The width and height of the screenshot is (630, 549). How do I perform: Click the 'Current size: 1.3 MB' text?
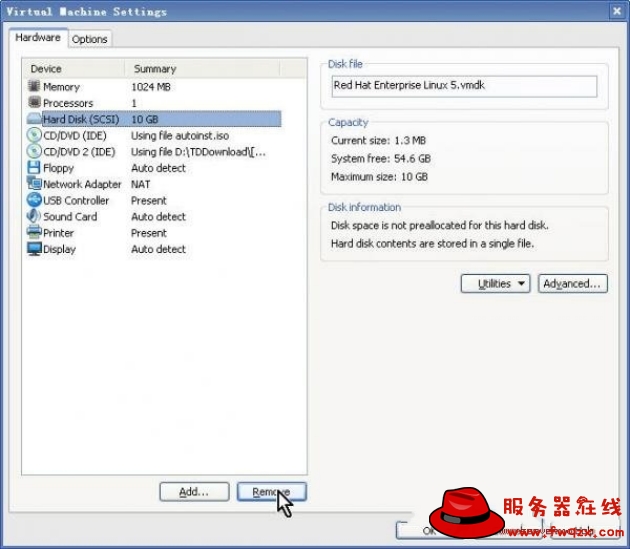point(378,140)
